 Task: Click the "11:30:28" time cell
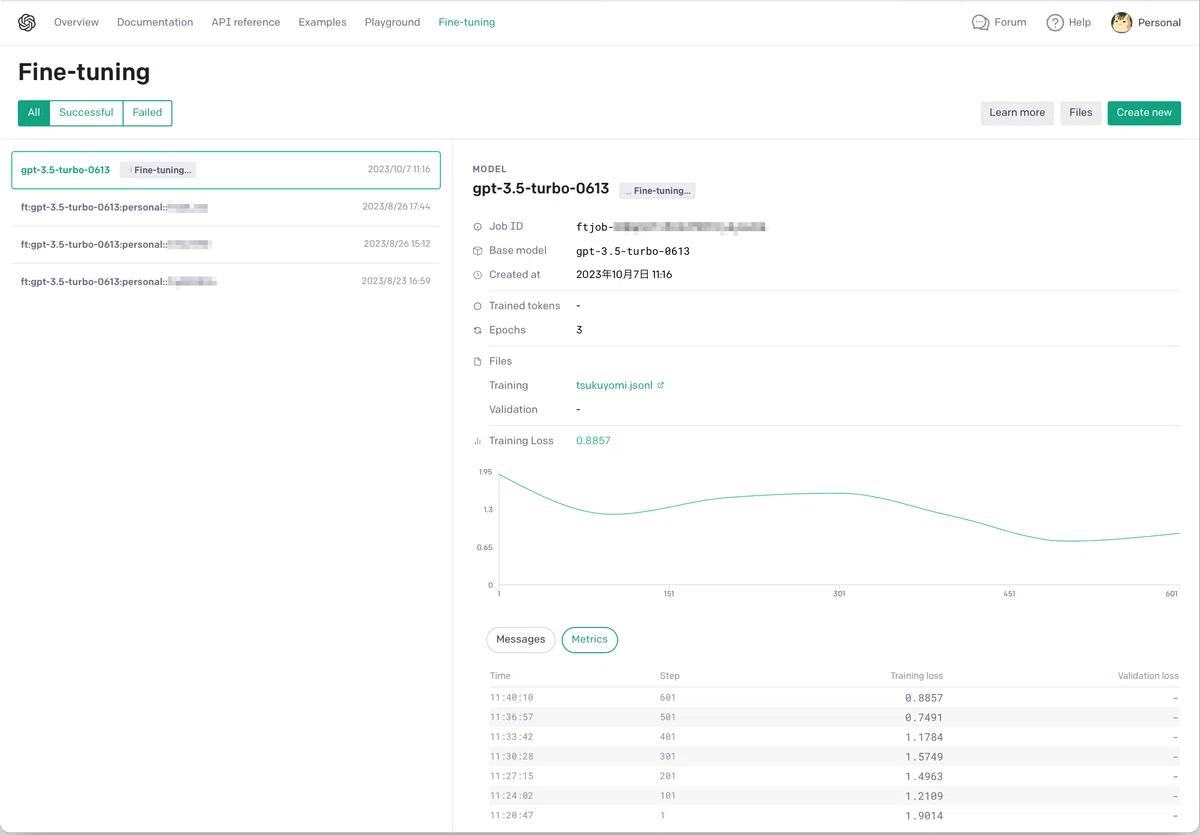(x=512, y=757)
